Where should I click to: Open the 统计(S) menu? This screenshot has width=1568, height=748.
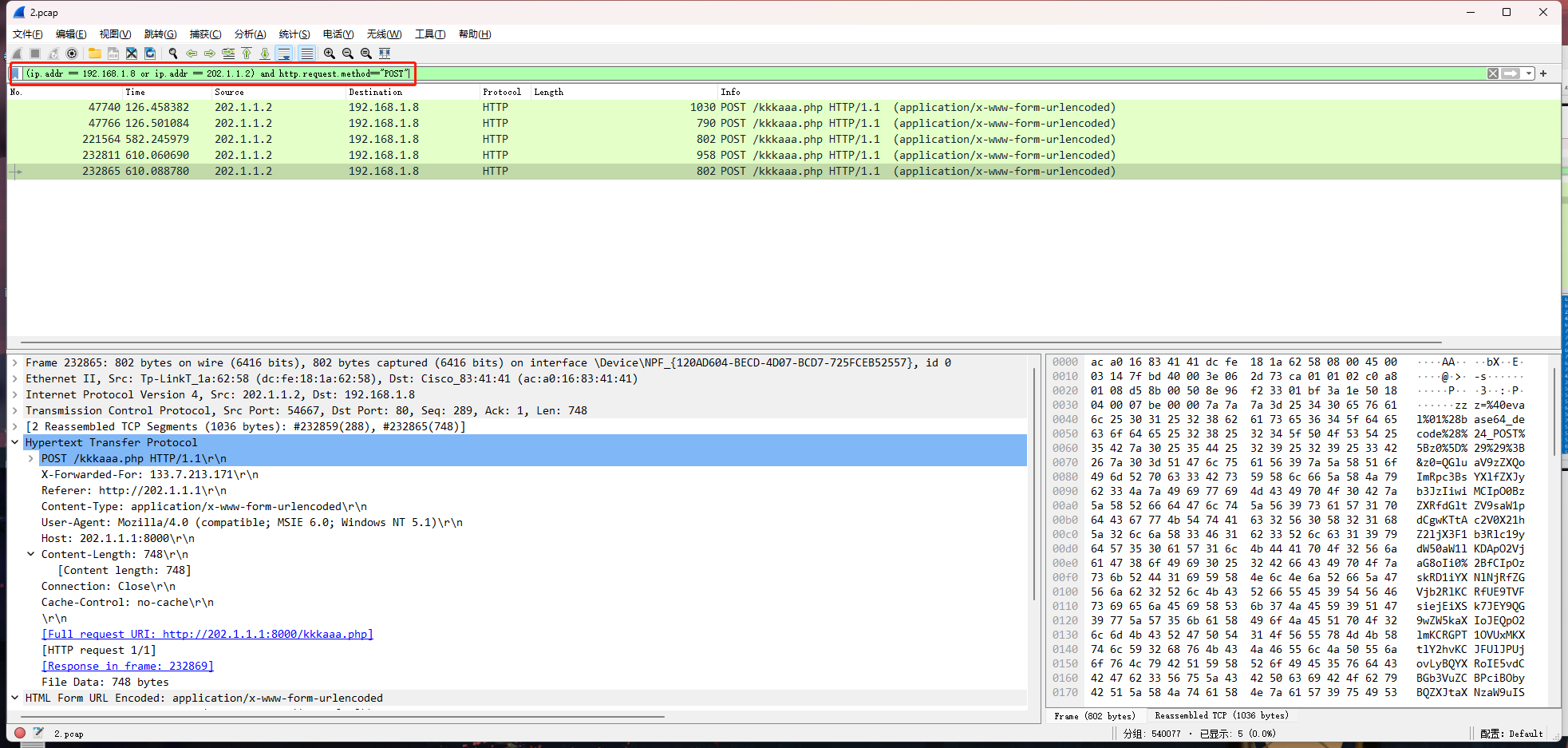pyautogui.click(x=294, y=34)
